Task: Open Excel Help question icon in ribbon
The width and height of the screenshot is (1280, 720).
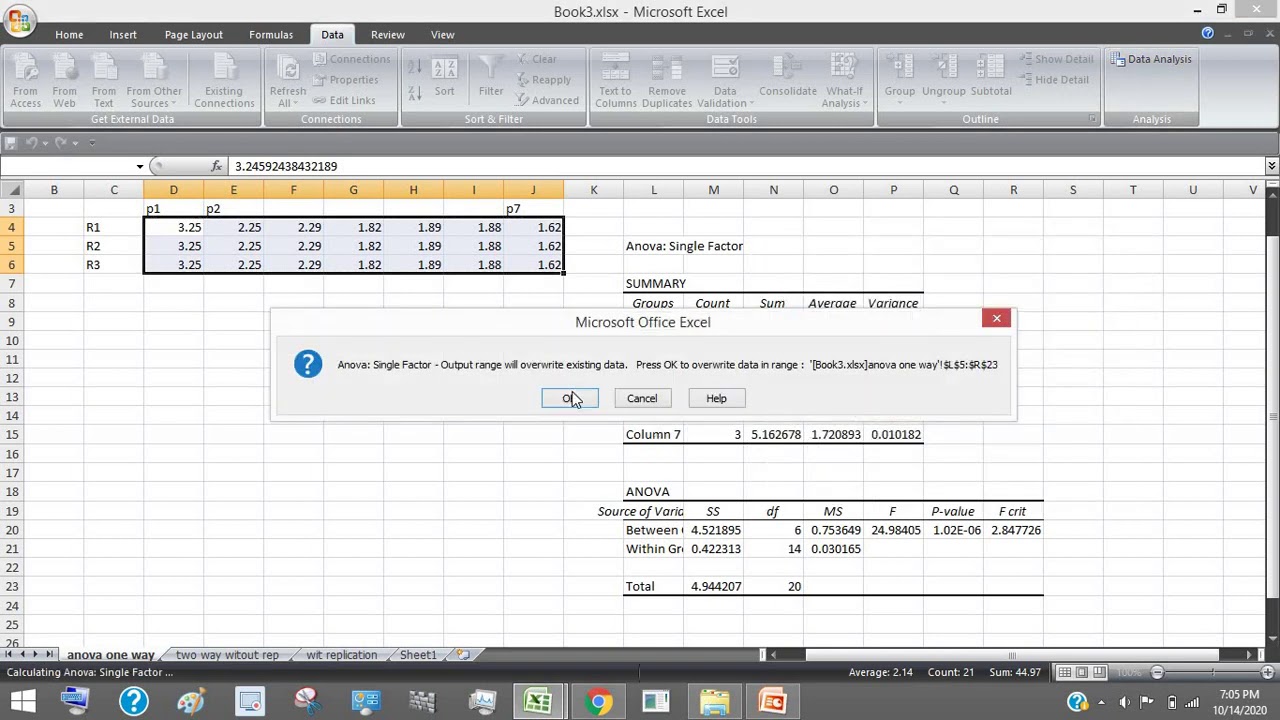Action: click(x=1207, y=34)
